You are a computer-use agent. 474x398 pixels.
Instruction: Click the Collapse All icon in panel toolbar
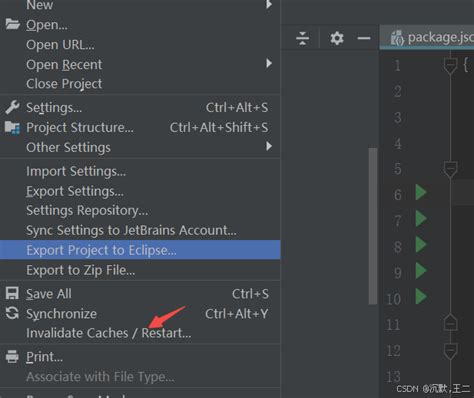(302, 38)
